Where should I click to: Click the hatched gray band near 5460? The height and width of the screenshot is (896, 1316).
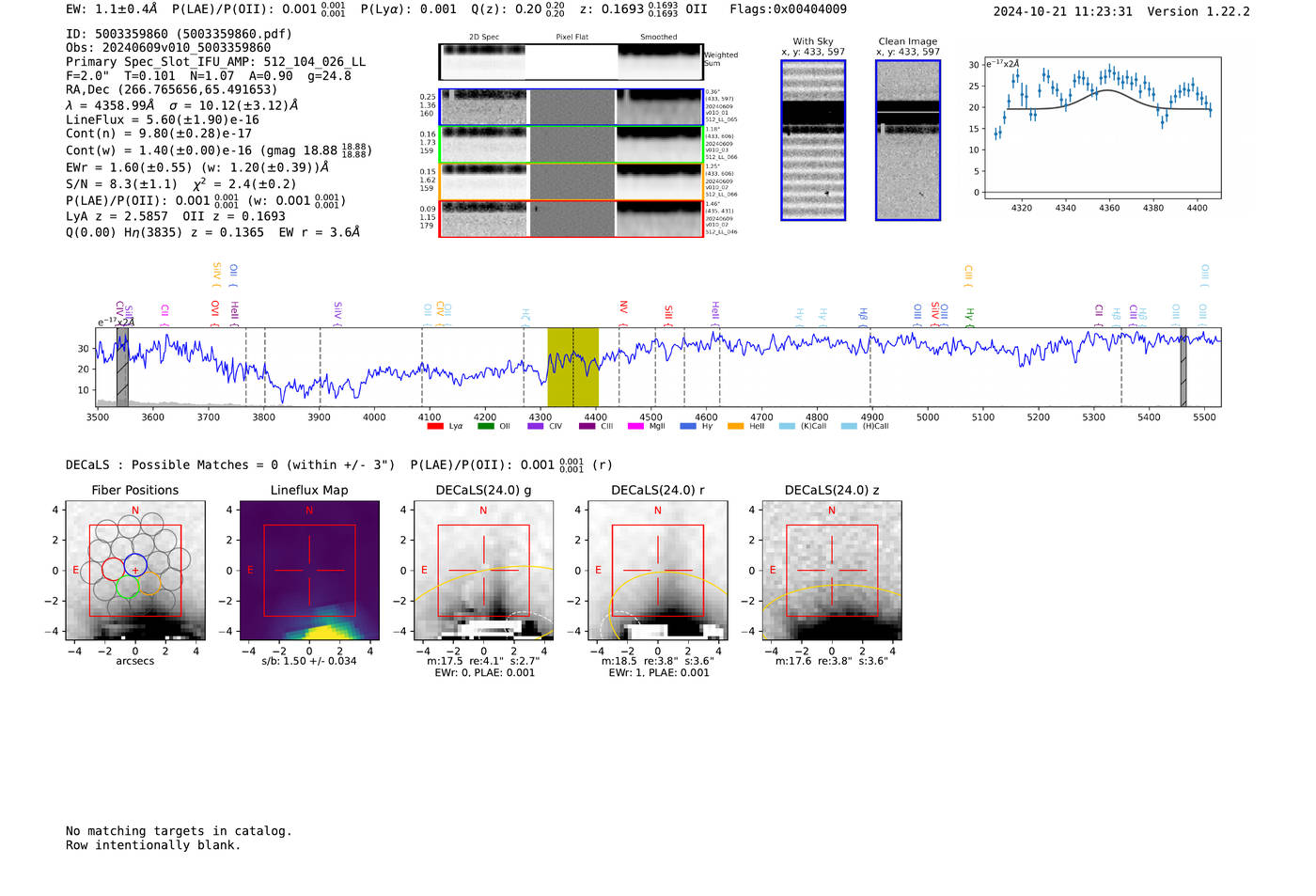1183,368
